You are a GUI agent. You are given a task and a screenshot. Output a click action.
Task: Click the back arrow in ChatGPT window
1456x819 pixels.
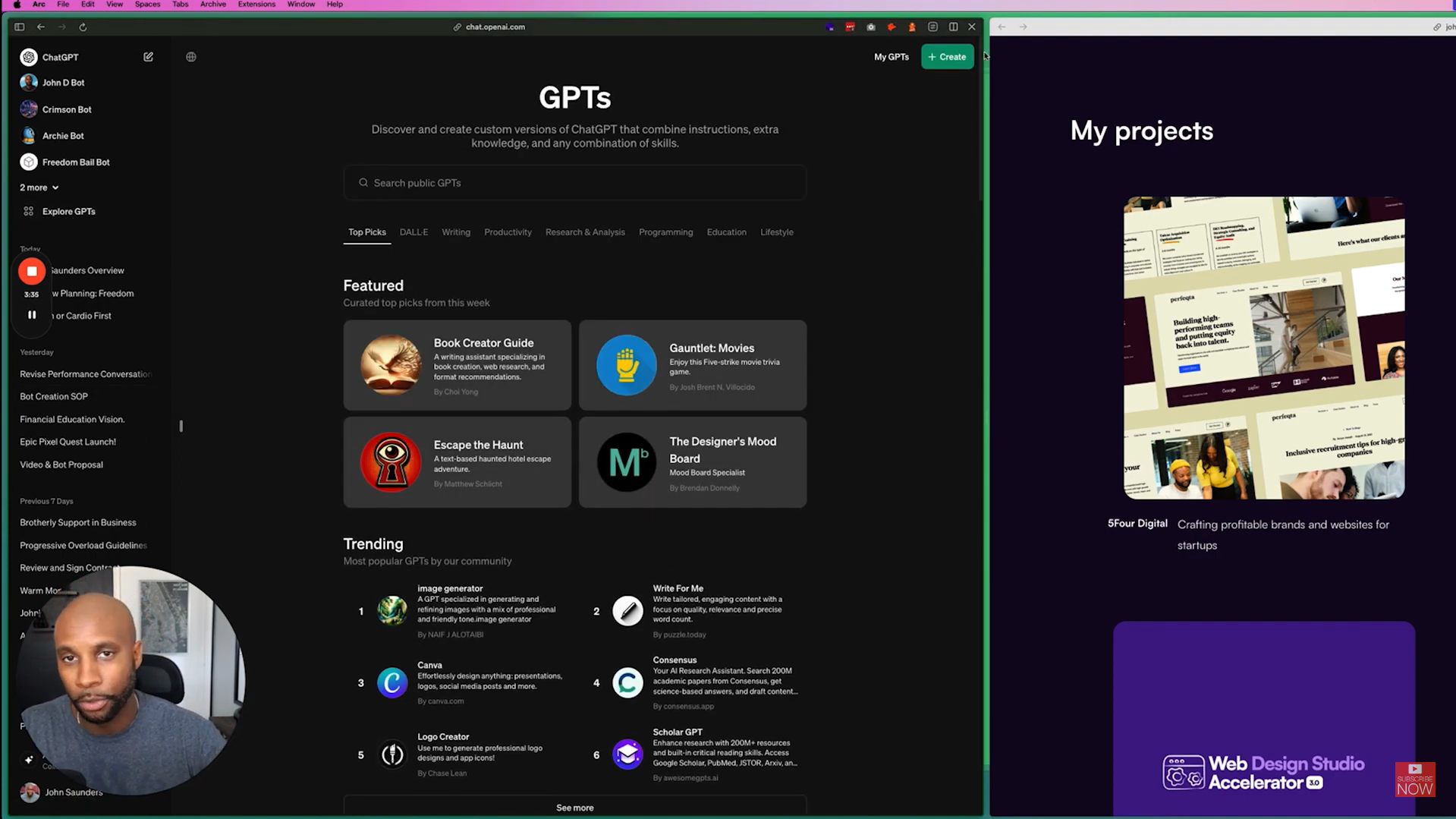tap(41, 27)
